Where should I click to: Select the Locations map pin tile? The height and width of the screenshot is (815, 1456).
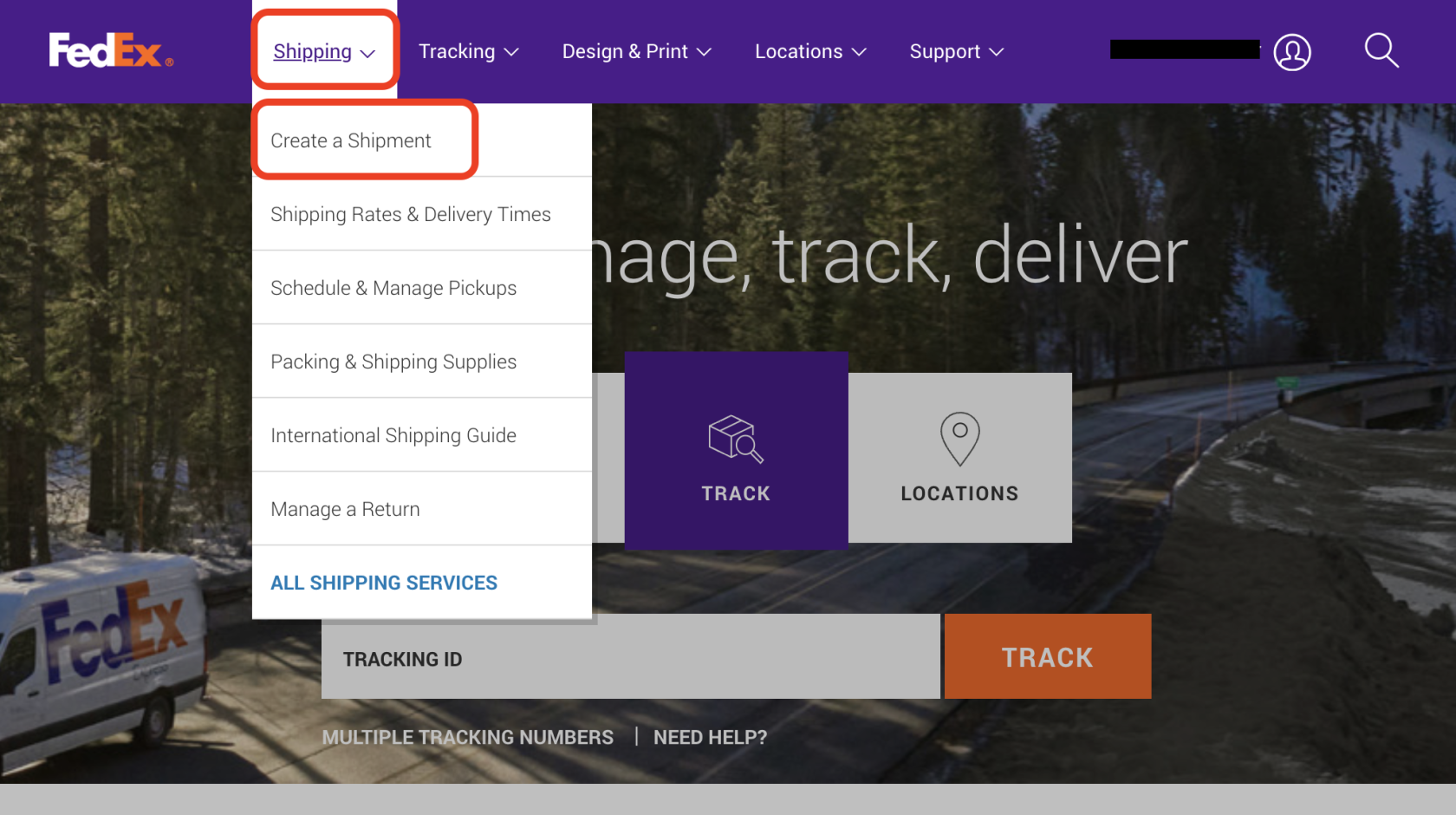[x=959, y=458]
